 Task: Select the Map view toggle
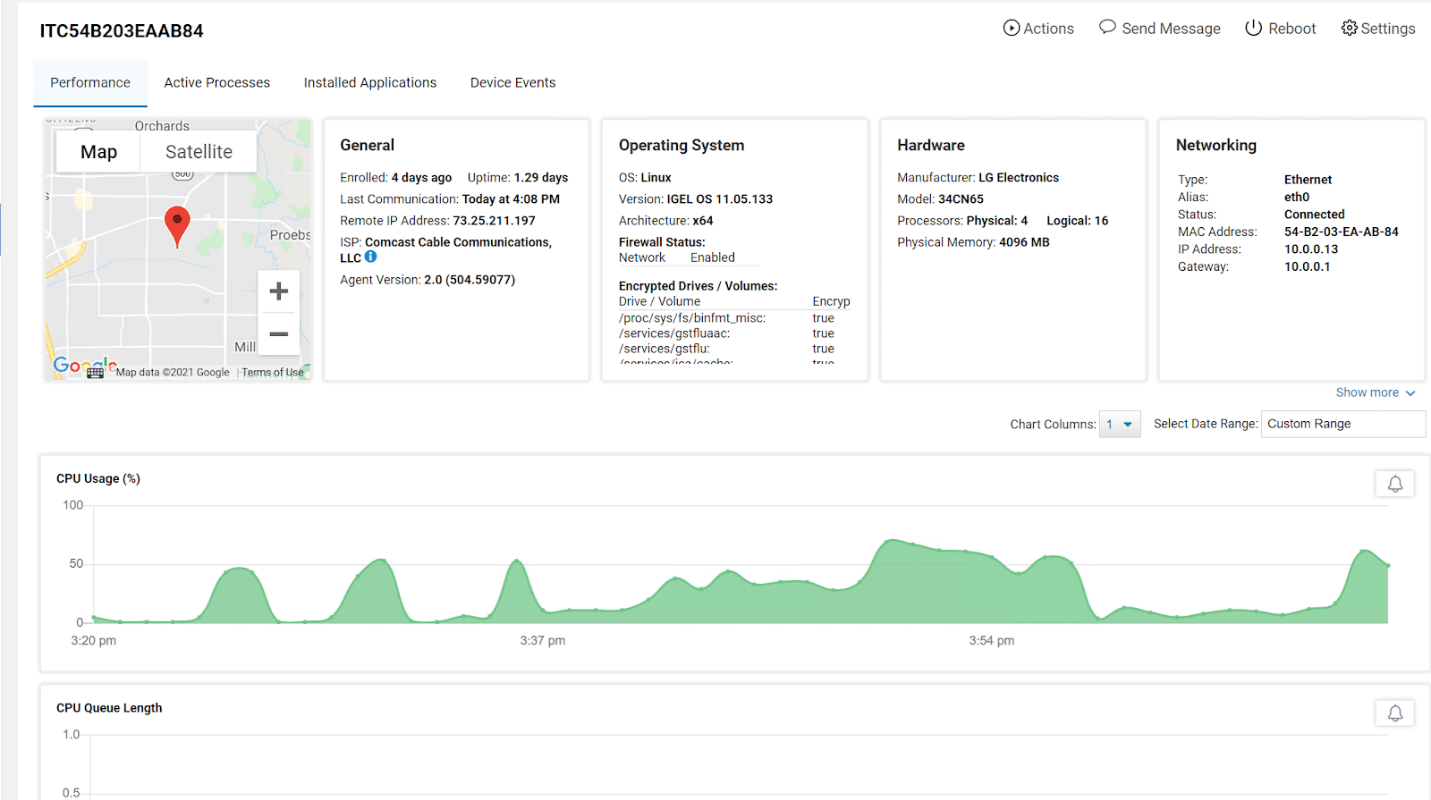click(x=98, y=152)
